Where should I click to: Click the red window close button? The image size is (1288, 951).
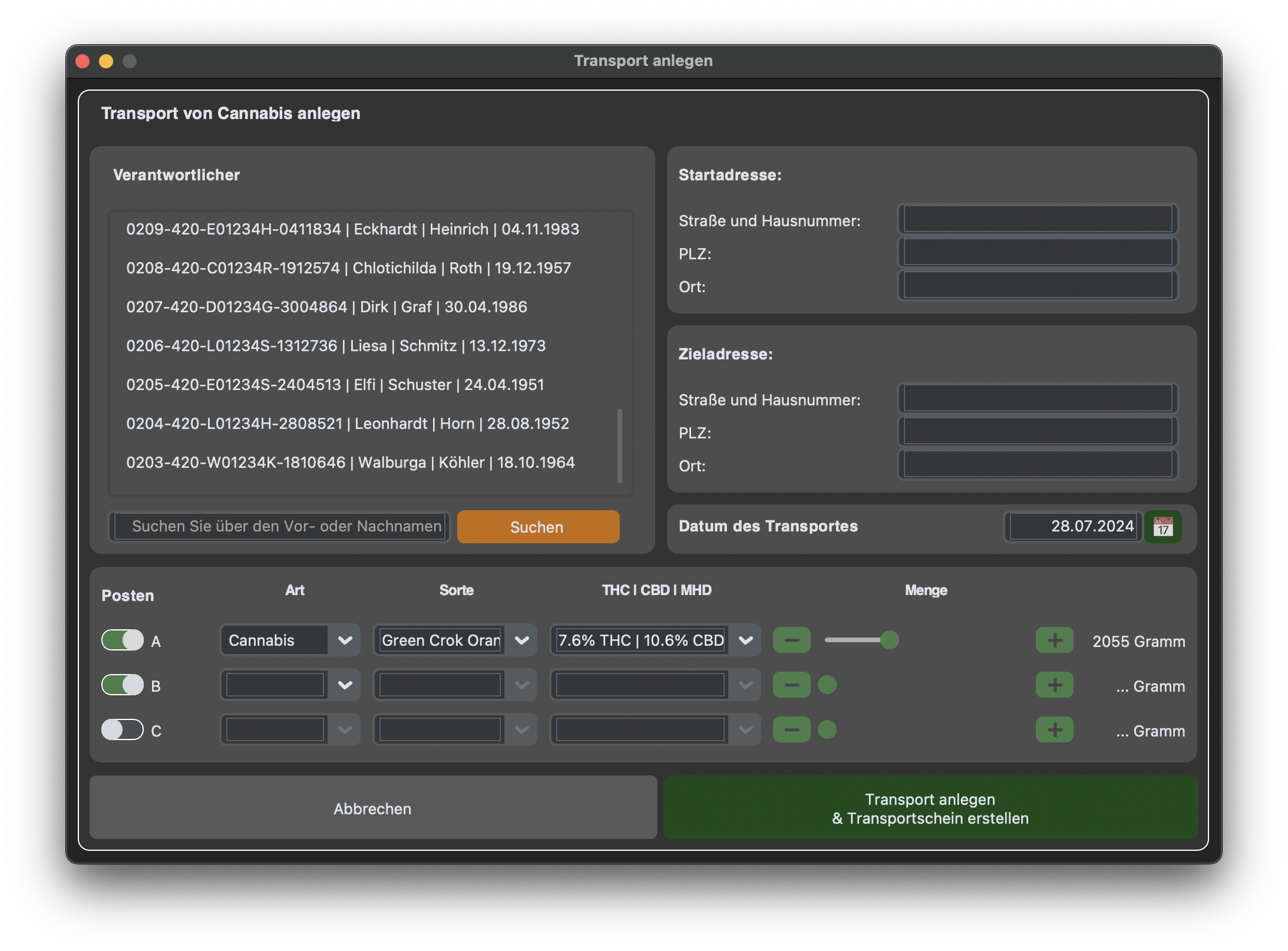click(83, 61)
